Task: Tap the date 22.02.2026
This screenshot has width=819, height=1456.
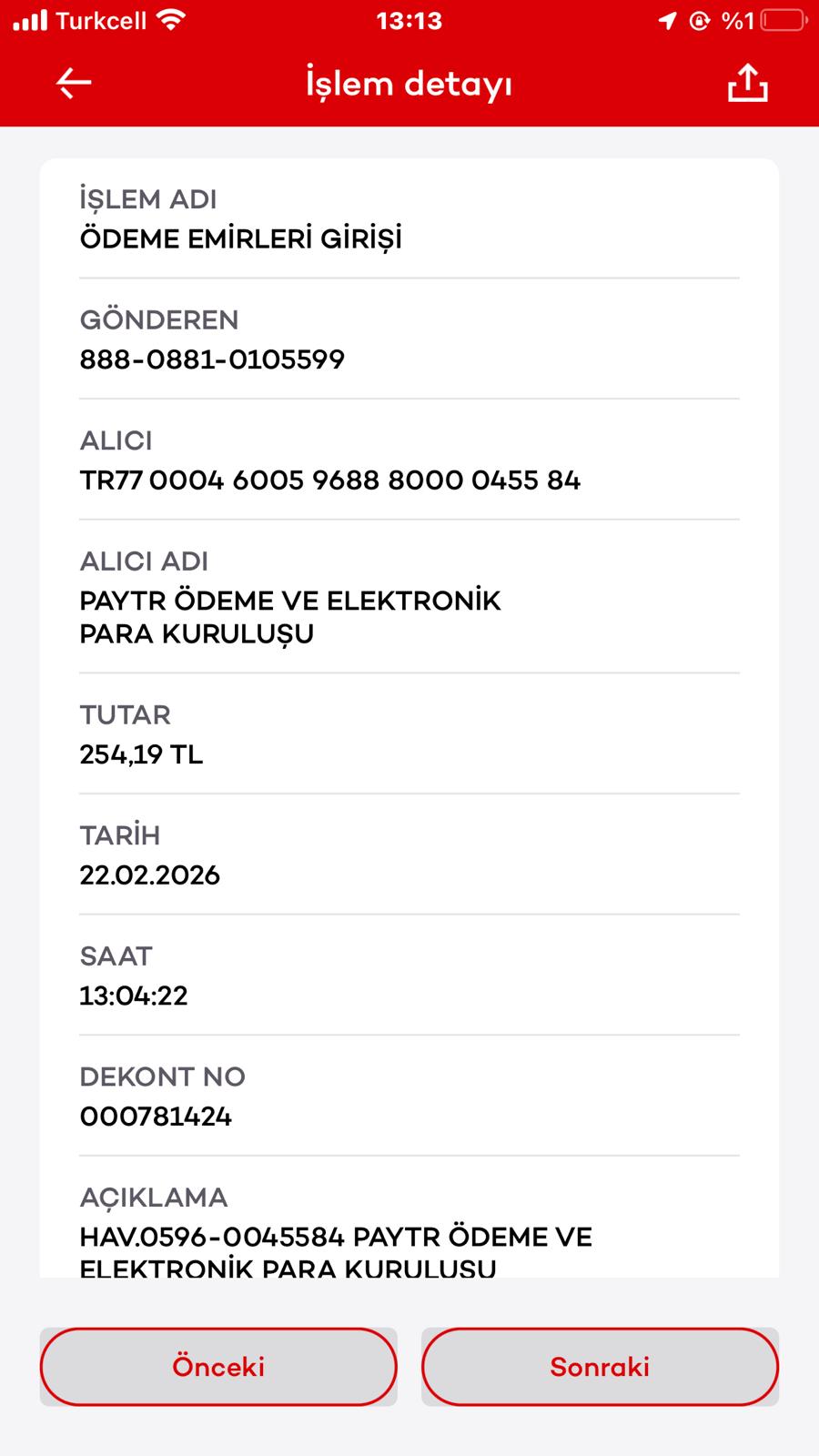Action: [149, 875]
